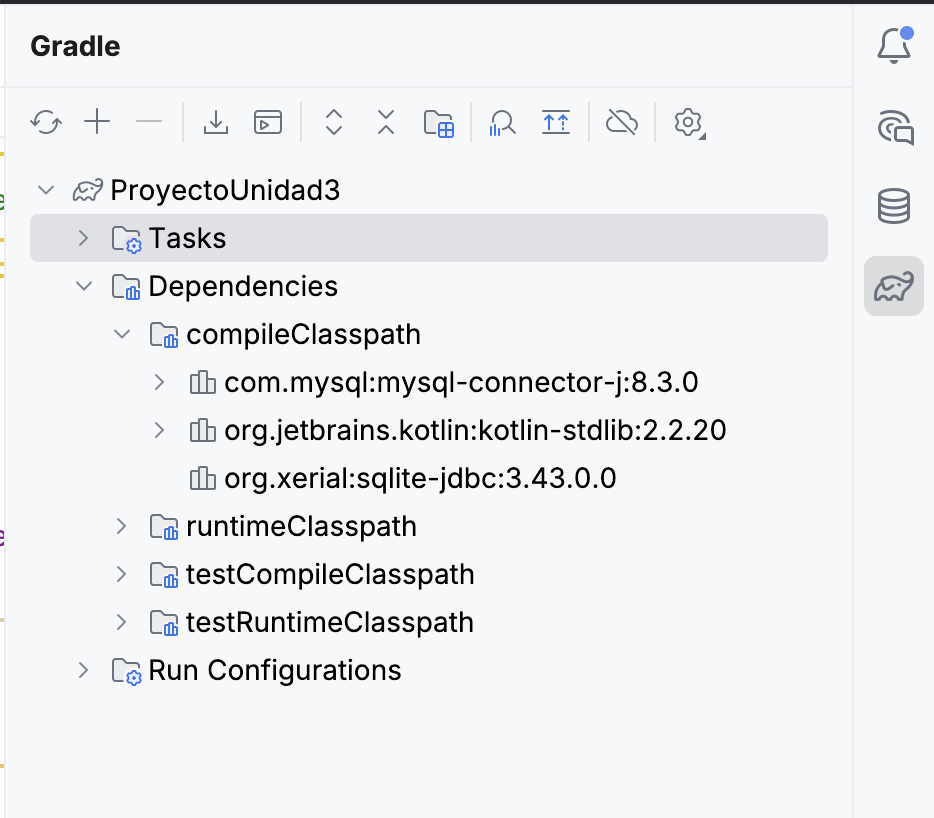Click the Dependencies folder chart icon
Viewport: 934px width, 818px height.
coord(126,287)
